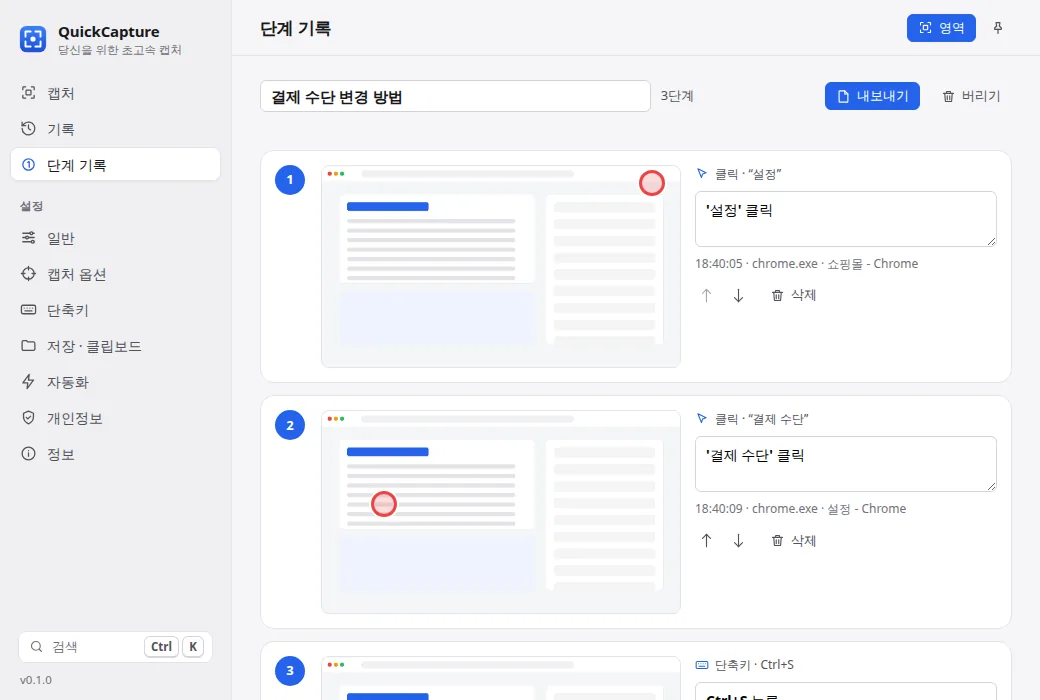Move step 2 '결제 수단' up arrow
This screenshot has height=700, width=1040.
tap(706, 541)
